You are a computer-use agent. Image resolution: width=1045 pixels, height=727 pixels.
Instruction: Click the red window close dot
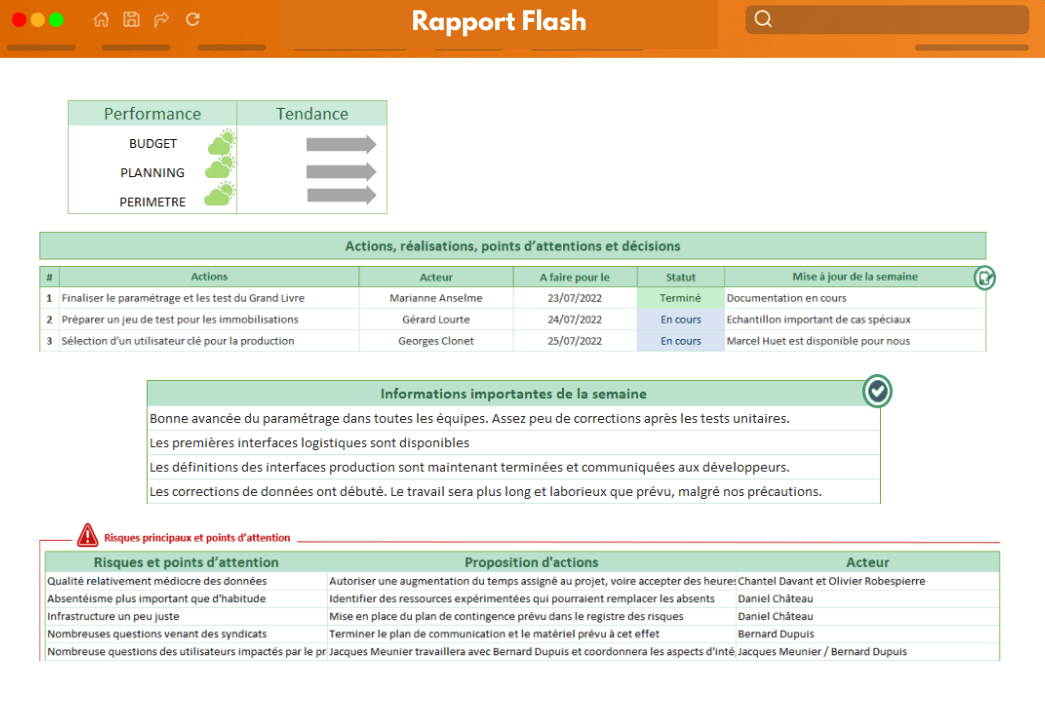(19, 20)
